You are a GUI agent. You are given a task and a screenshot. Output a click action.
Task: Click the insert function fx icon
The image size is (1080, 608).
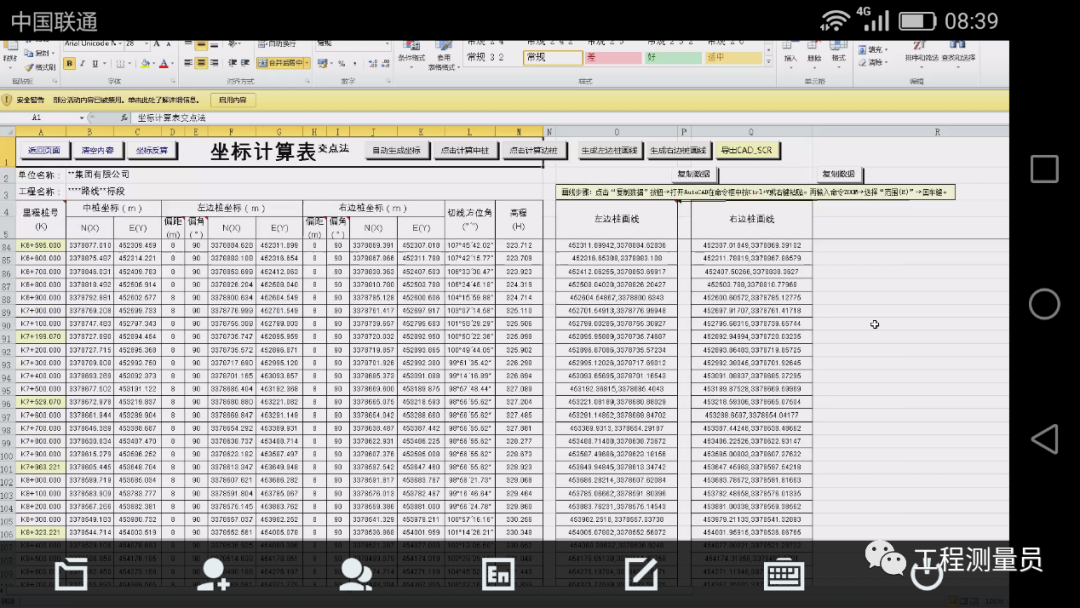click(124, 118)
